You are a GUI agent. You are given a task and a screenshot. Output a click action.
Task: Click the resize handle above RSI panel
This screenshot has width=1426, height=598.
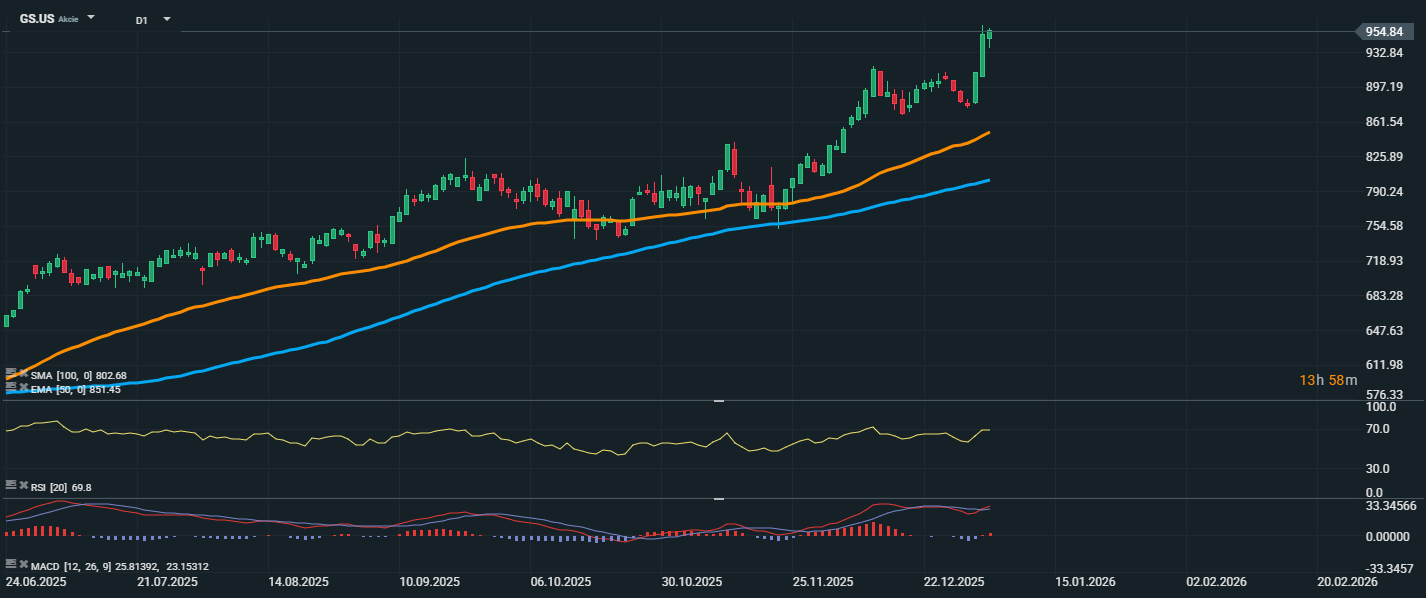(x=718, y=401)
